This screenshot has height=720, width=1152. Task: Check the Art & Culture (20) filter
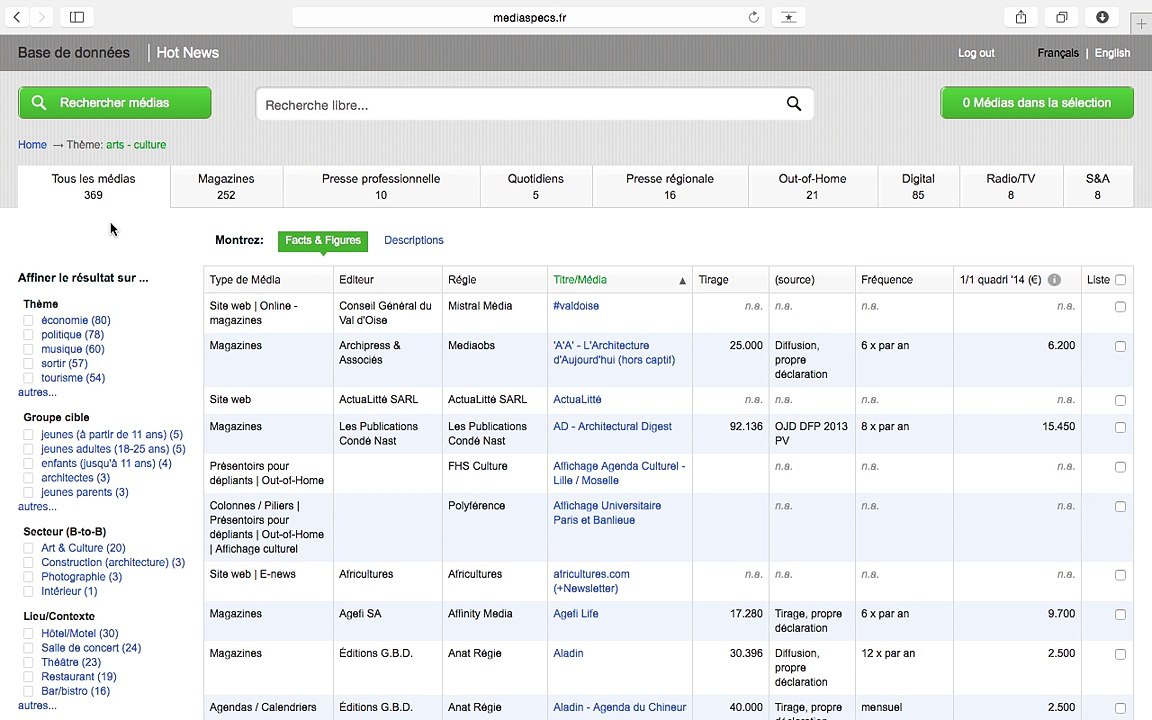pos(28,548)
